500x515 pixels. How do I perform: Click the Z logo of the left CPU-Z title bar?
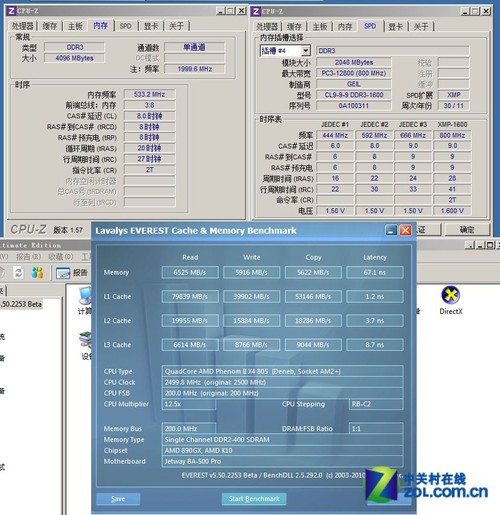tap(11, 11)
